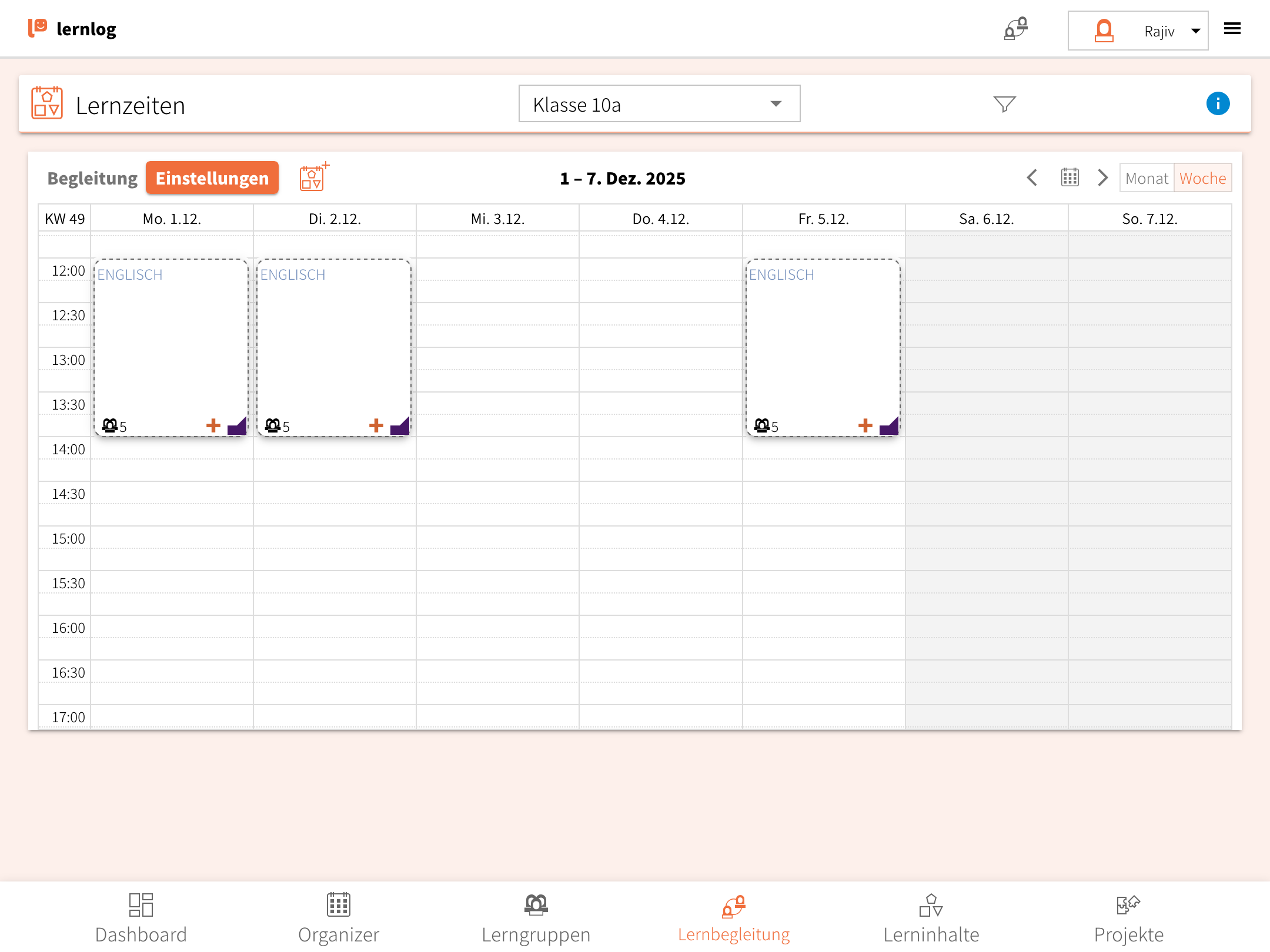Click the add learning time calendar icon
The height and width of the screenshot is (952, 1270).
[x=313, y=177]
